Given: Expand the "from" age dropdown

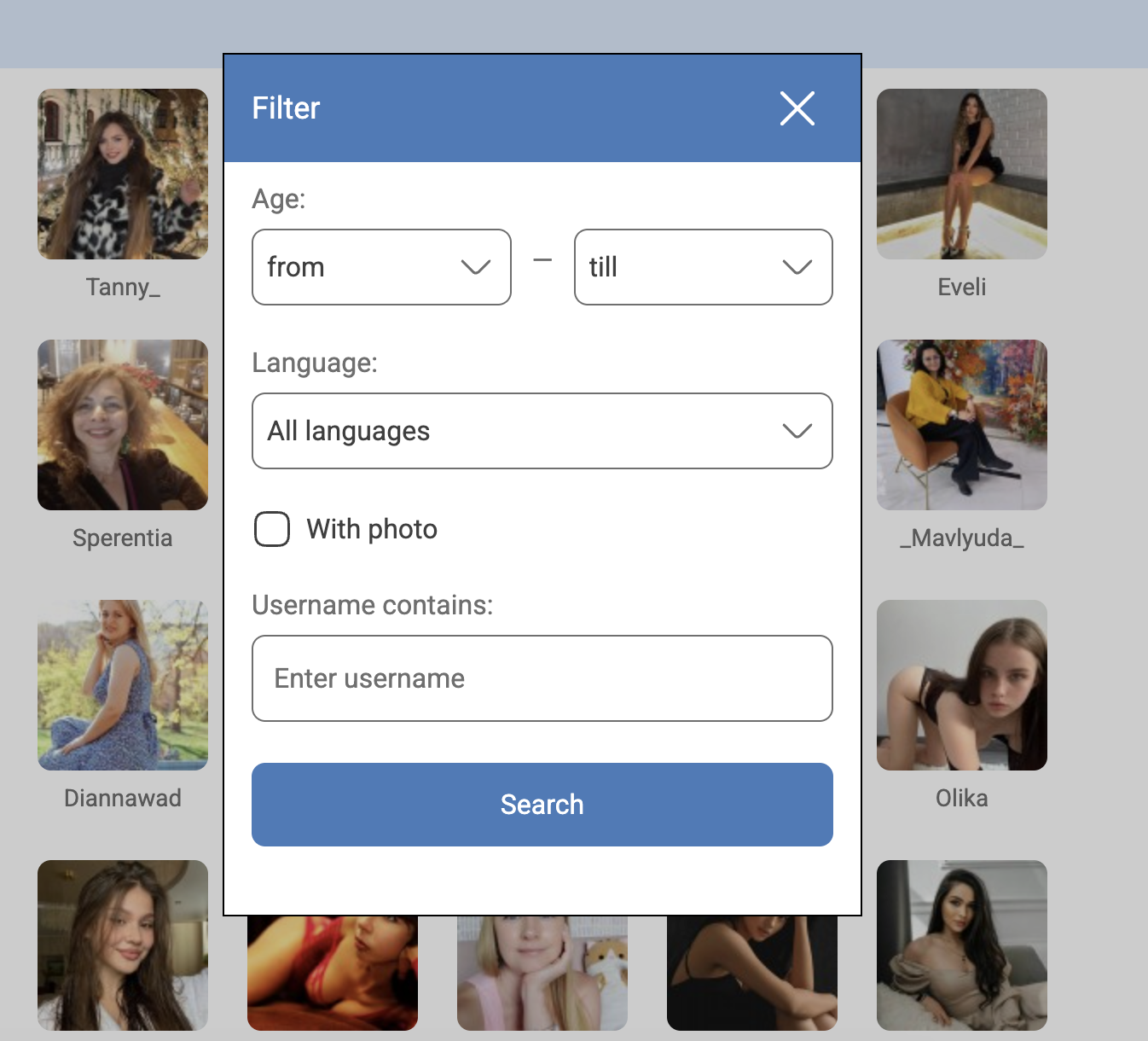Looking at the screenshot, I should [380, 267].
